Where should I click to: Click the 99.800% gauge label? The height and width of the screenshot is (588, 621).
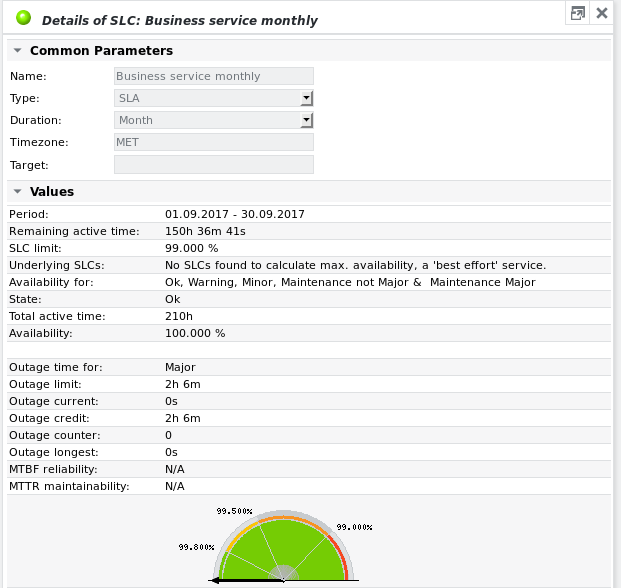(196, 547)
